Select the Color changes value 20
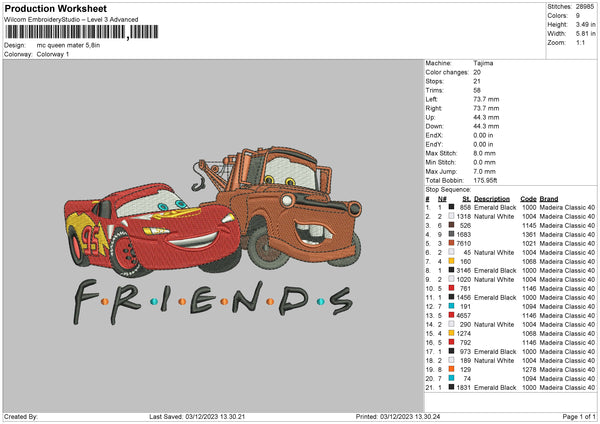This screenshot has width=600, height=424. tap(477, 72)
